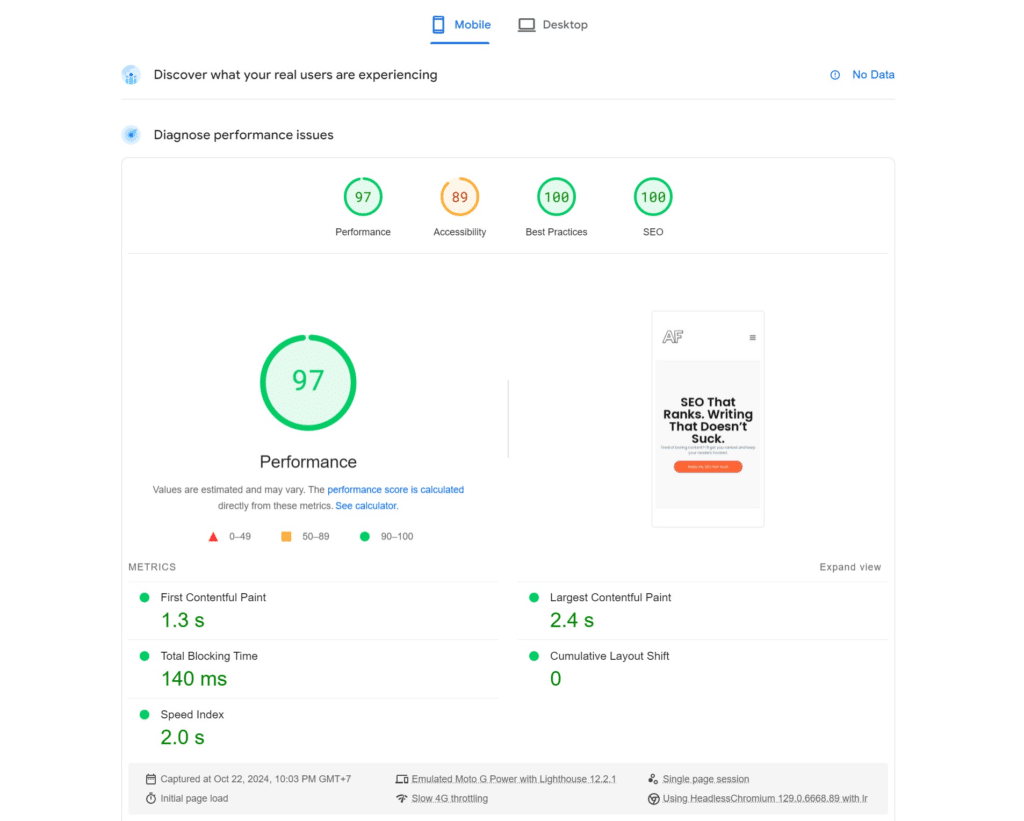1024x821 pixels.
Task: Click the 140 ms value
Action: tap(194, 679)
